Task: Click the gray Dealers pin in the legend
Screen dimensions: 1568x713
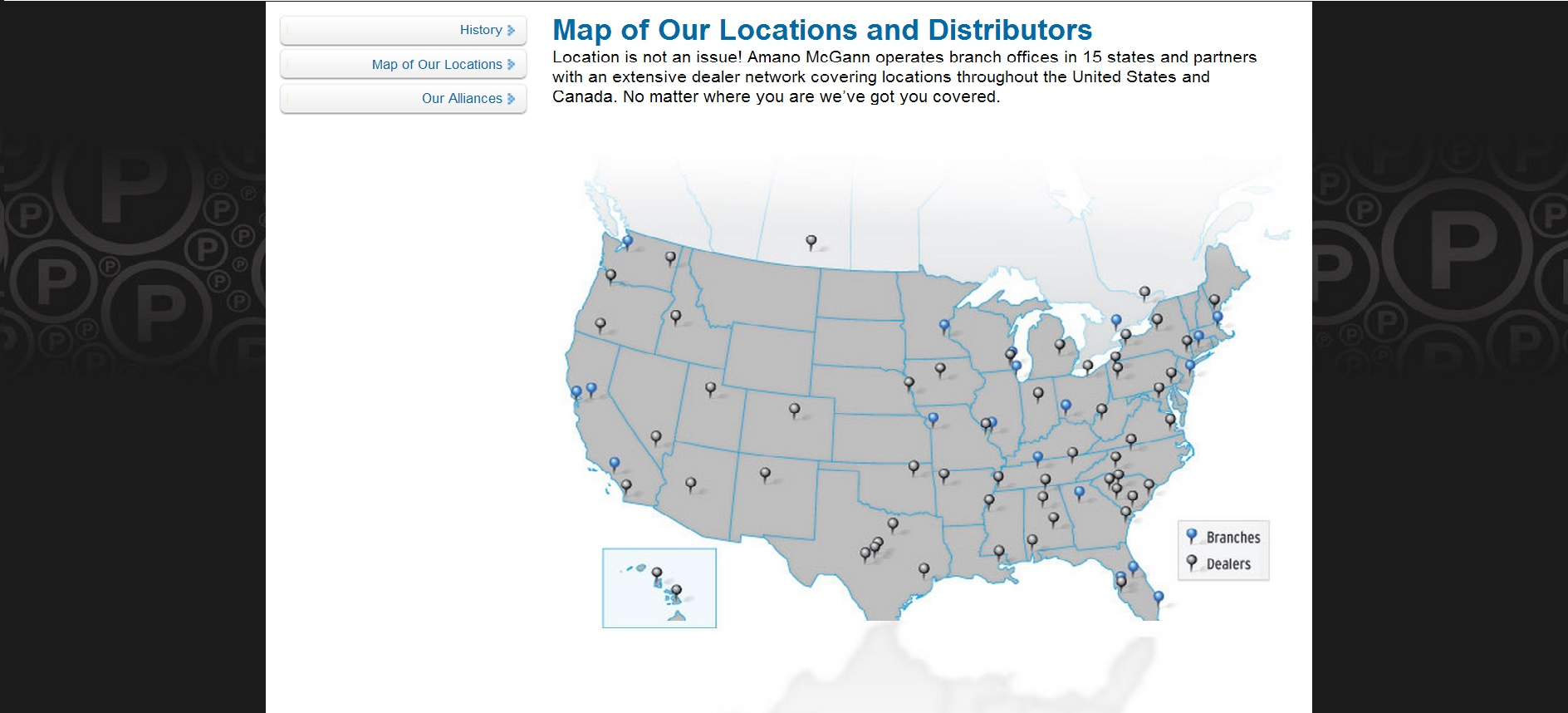Action: 1192,562
